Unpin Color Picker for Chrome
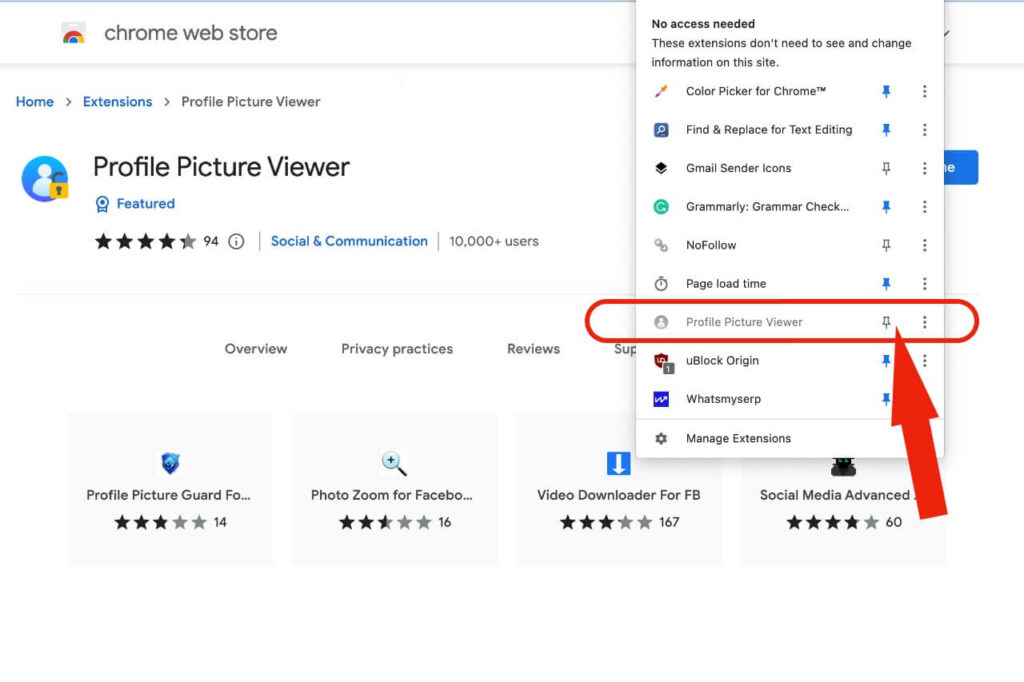Image resolution: width=1024 pixels, height=682 pixels. coord(886,91)
